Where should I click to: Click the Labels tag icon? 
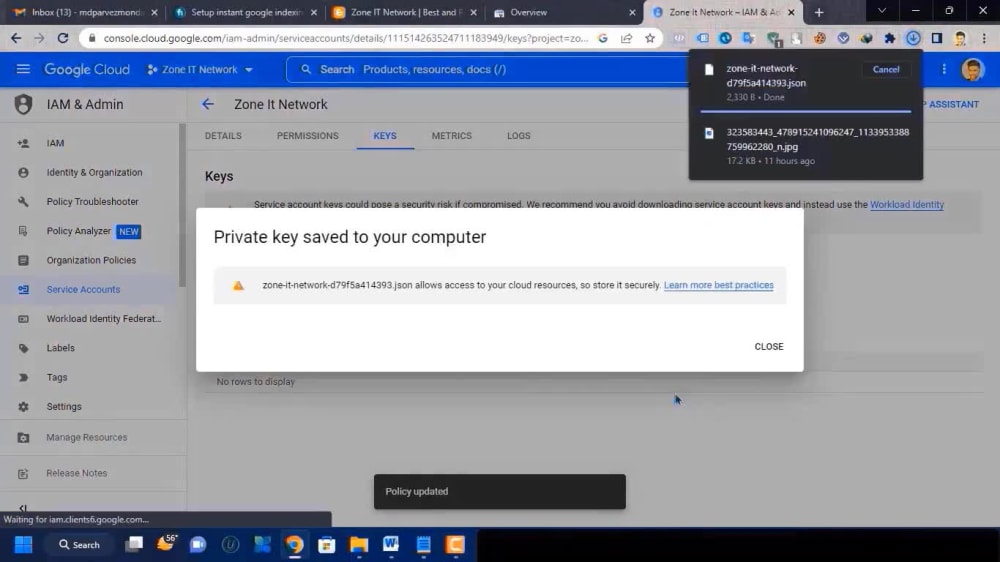(x=23, y=348)
